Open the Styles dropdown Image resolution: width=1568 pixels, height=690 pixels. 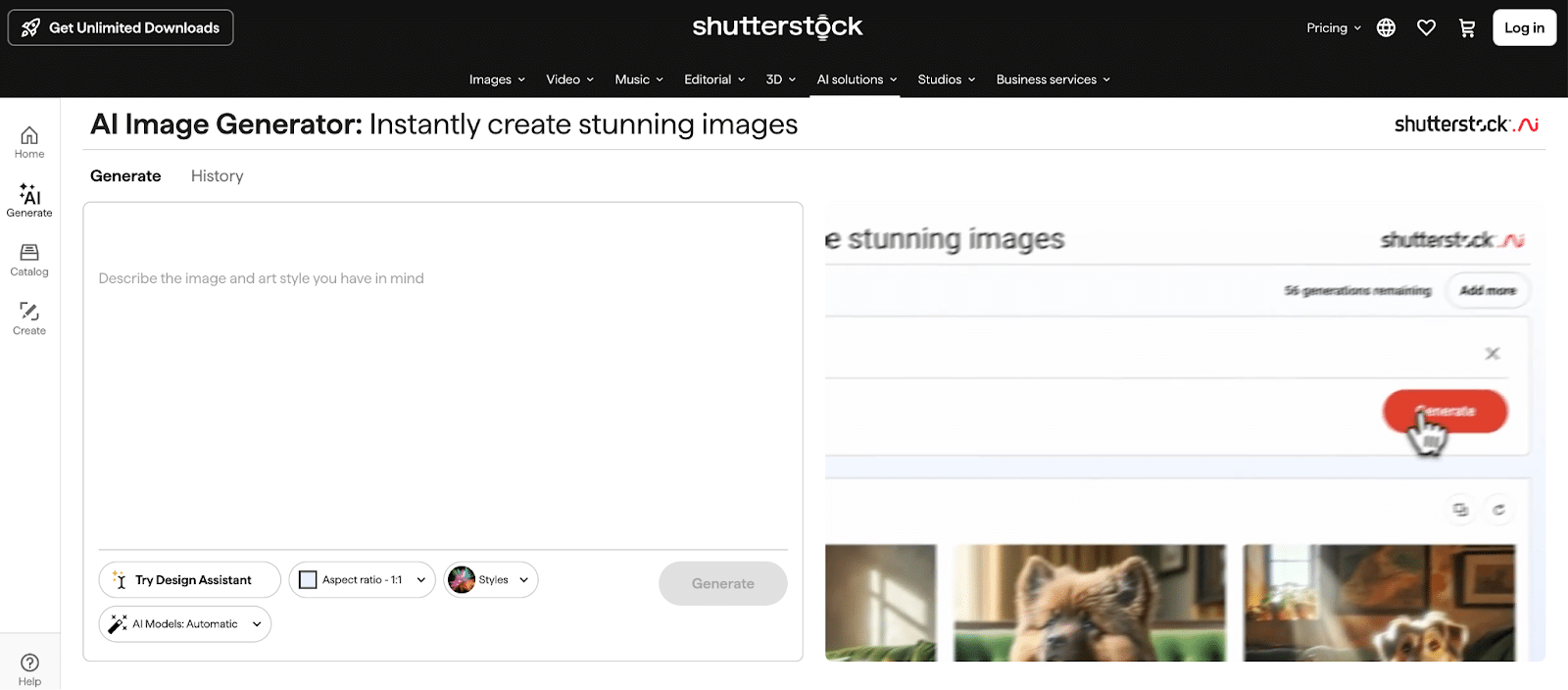491,580
